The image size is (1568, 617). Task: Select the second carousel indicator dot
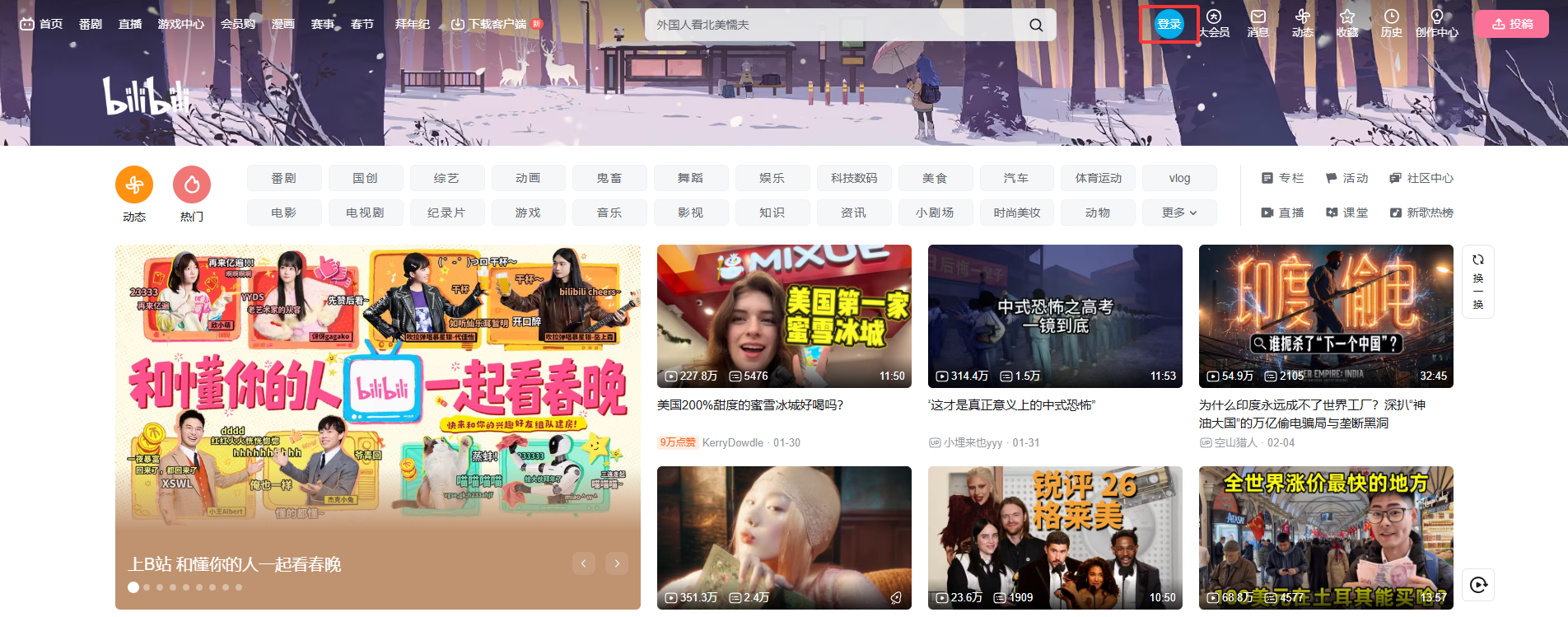click(147, 587)
